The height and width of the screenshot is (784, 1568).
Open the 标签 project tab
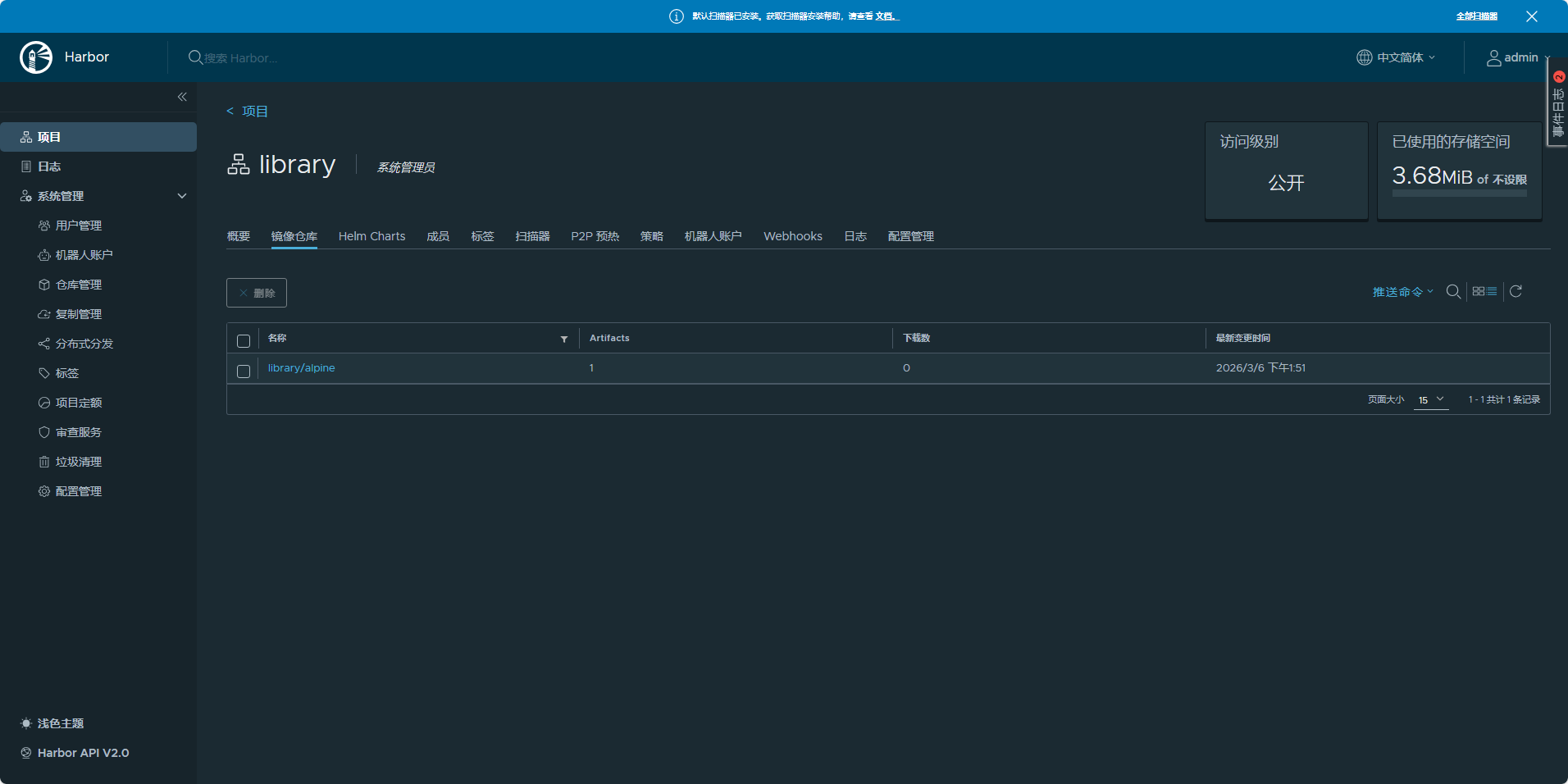click(x=482, y=236)
